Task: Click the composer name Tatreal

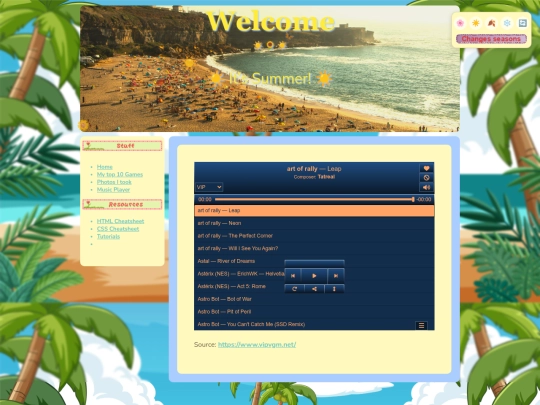Action: click(326, 177)
